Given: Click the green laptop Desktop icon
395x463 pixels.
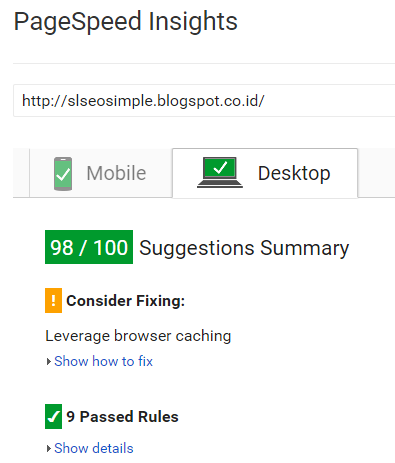Looking at the screenshot, I should pos(220,173).
